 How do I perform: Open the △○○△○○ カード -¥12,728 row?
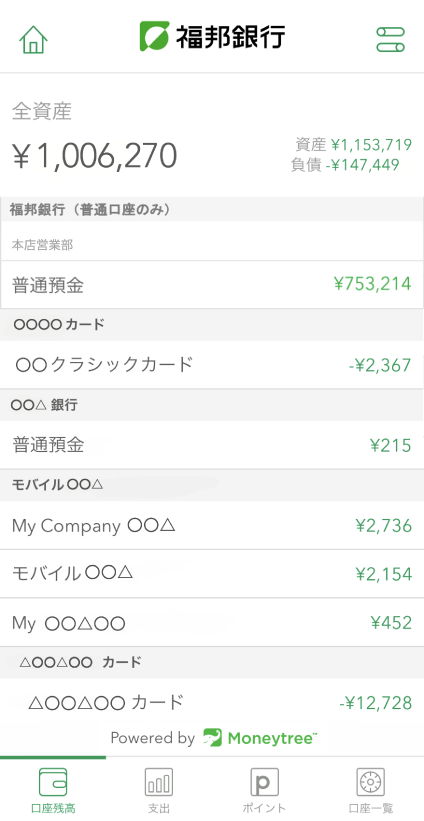tap(212, 702)
